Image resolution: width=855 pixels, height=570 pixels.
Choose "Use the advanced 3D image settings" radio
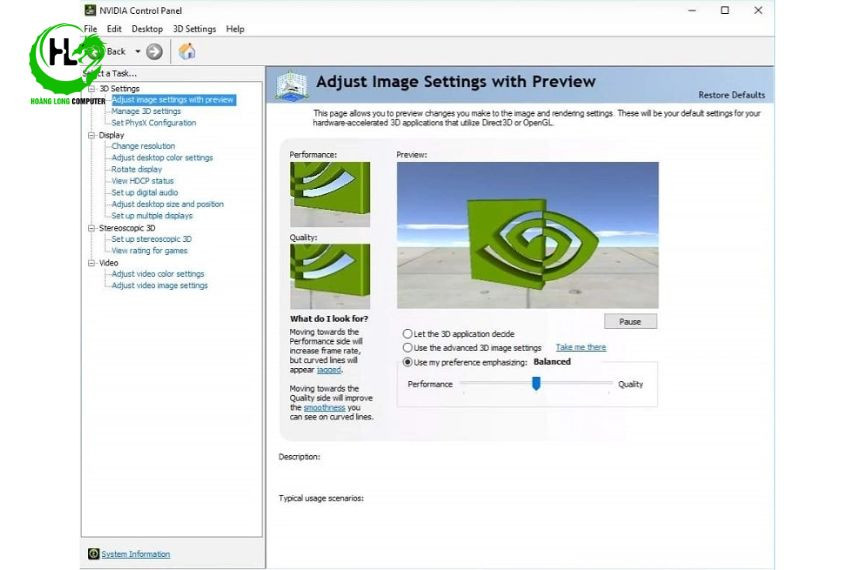(x=407, y=348)
